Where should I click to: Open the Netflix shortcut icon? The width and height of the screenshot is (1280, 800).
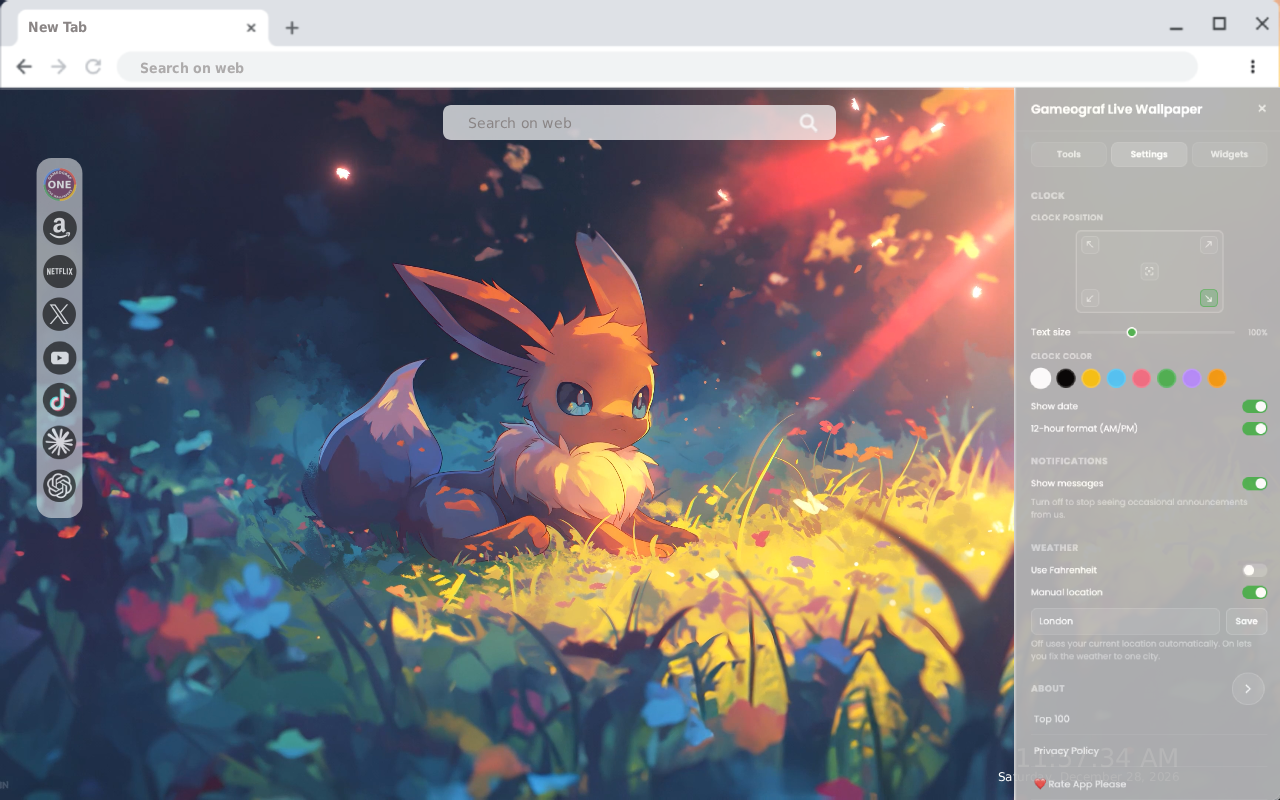[60, 271]
